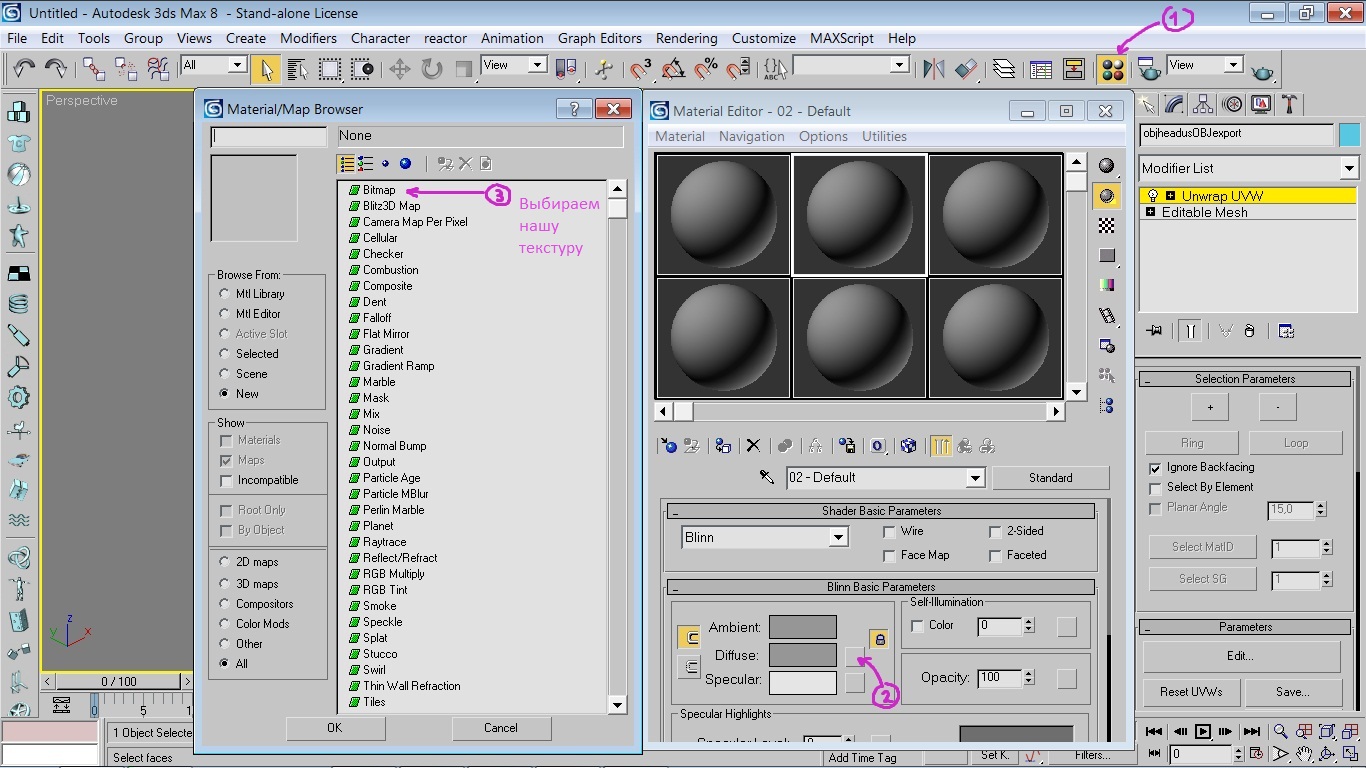Open the Hierarchy command panel tab
The image size is (1366, 768).
1204,105
